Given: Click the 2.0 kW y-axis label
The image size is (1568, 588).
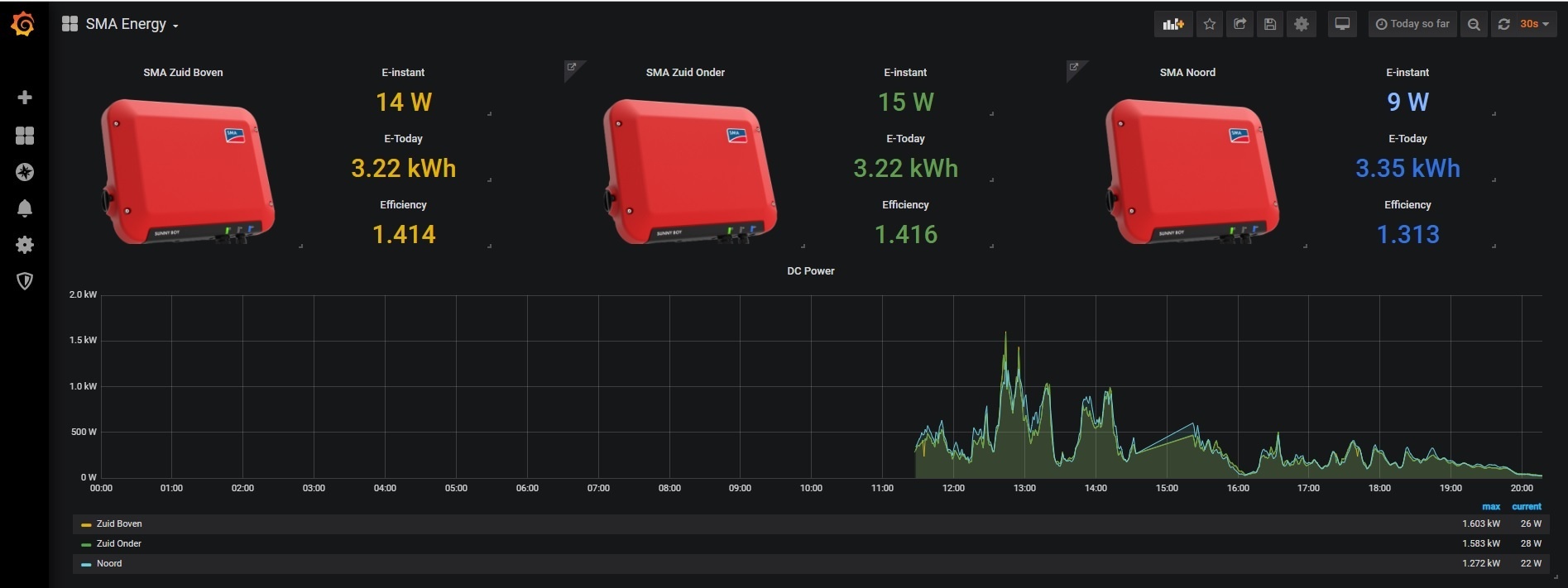Looking at the screenshot, I should click(83, 294).
